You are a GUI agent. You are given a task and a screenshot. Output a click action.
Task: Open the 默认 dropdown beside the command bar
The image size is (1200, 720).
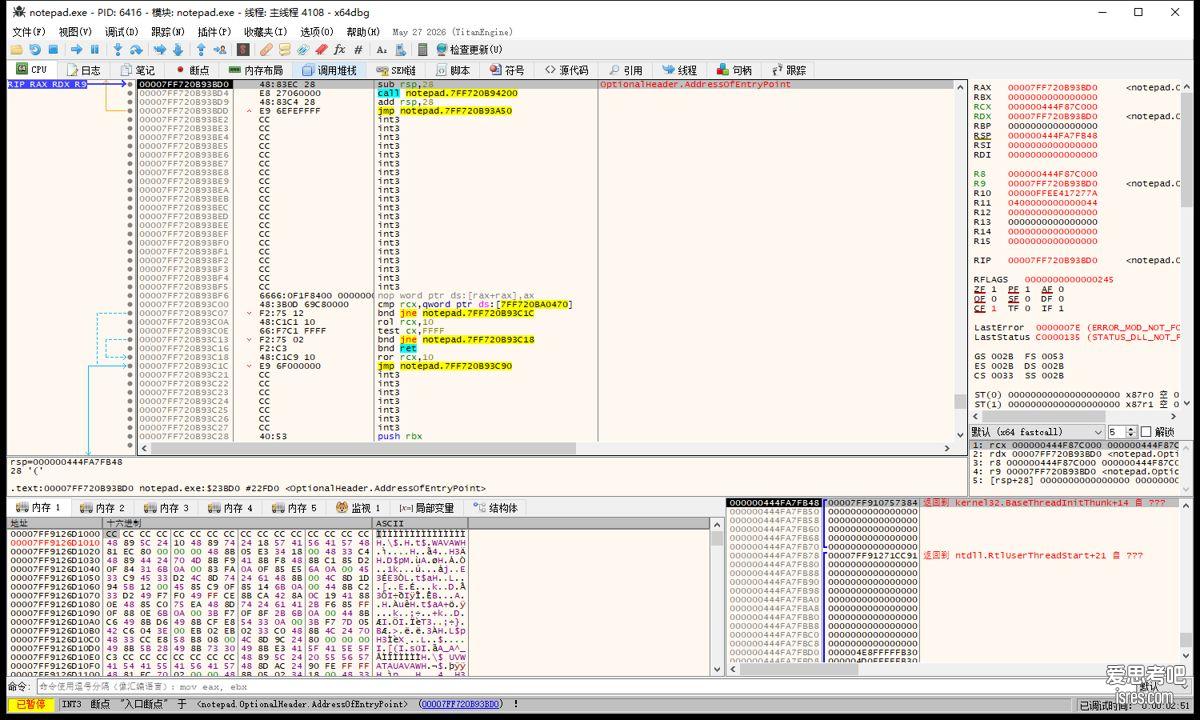(x=1164, y=687)
